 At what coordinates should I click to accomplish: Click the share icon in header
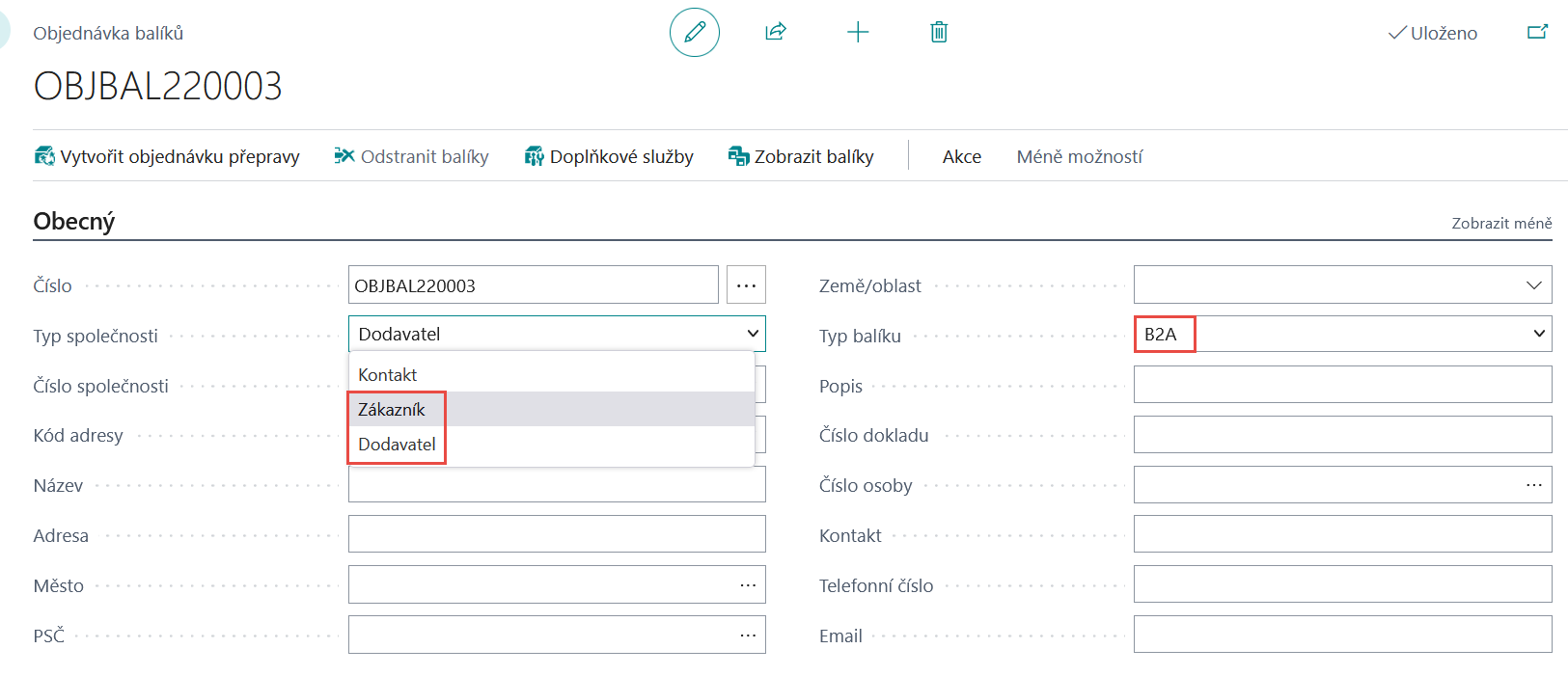(776, 32)
